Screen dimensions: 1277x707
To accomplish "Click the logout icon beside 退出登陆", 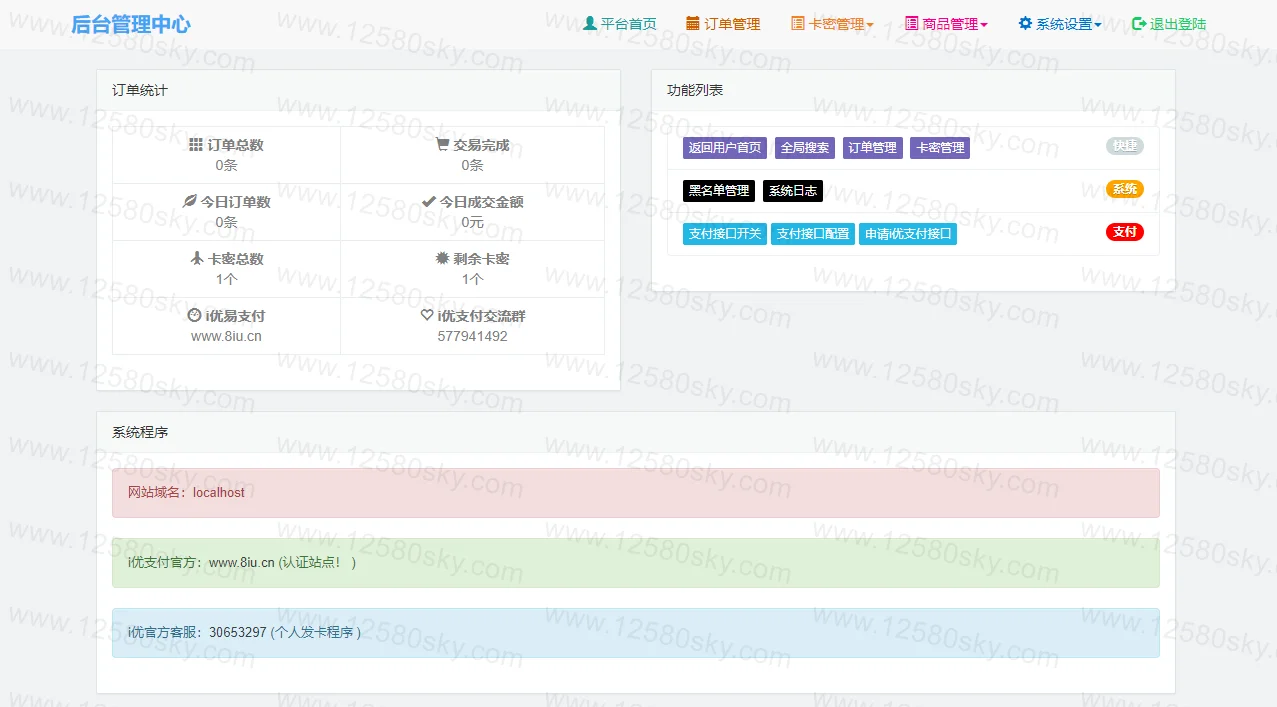I will (x=1139, y=23).
